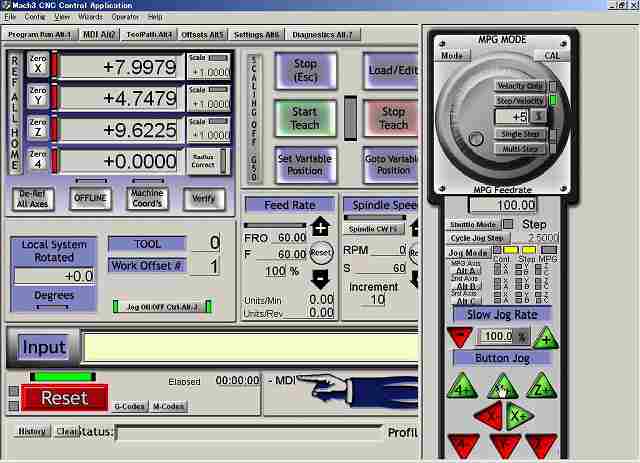Switch to Program Run Alt-1 tab
The height and width of the screenshot is (463, 640).
pyautogui.click(x=40, y=35)
